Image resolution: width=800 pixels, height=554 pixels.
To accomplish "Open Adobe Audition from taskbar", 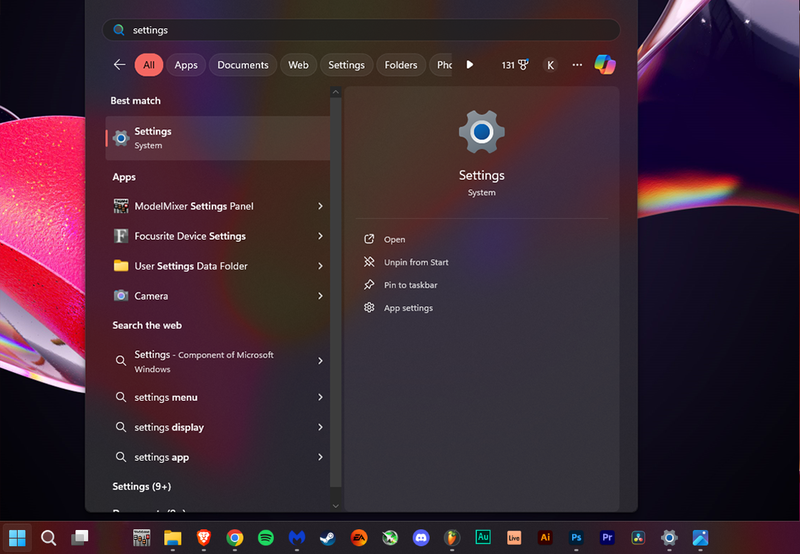I will [483, 537].
